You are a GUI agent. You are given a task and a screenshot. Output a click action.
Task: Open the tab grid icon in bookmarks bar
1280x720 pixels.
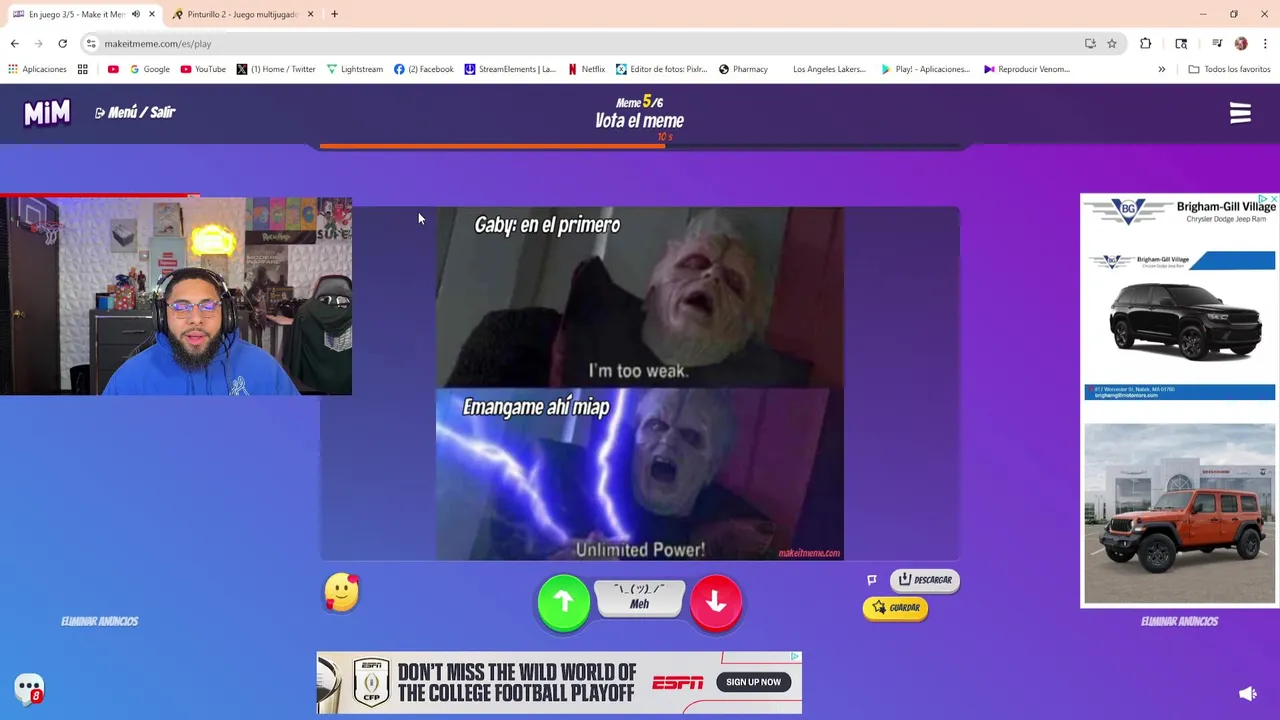[83, 69]
